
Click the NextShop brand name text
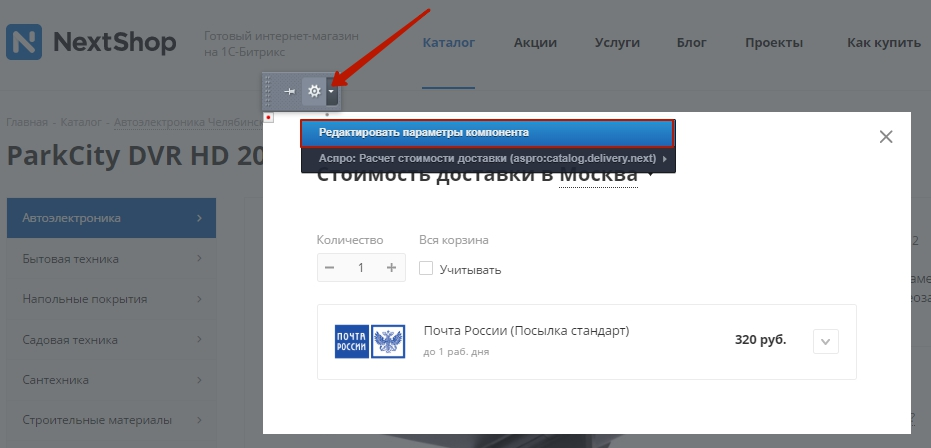[x=115, y=42]
